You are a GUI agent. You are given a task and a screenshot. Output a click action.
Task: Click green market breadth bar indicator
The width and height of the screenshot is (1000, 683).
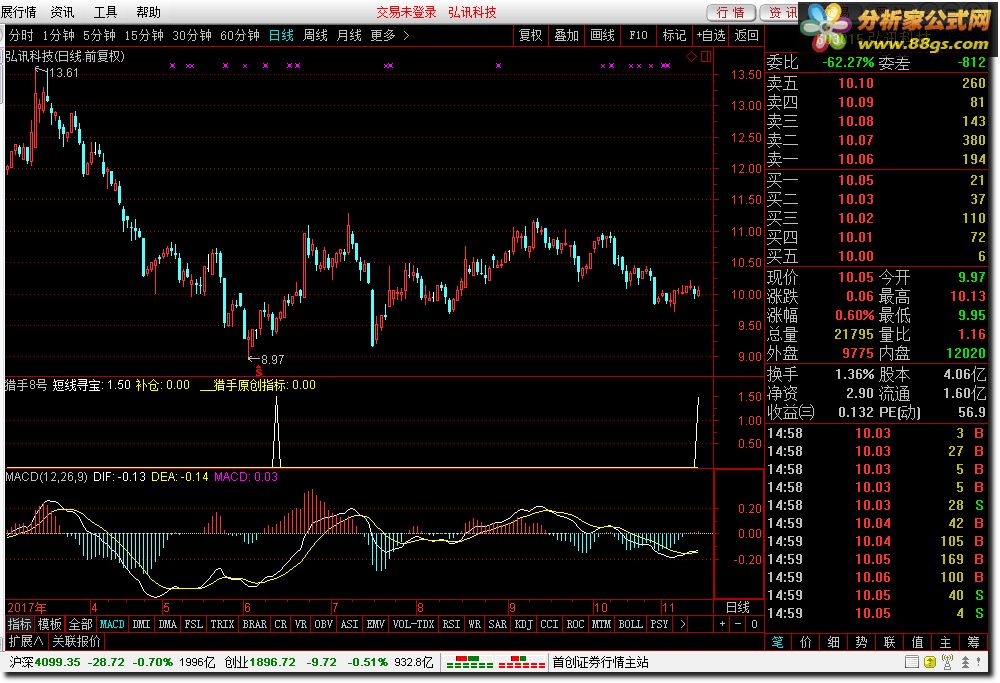tap(470, 663)
